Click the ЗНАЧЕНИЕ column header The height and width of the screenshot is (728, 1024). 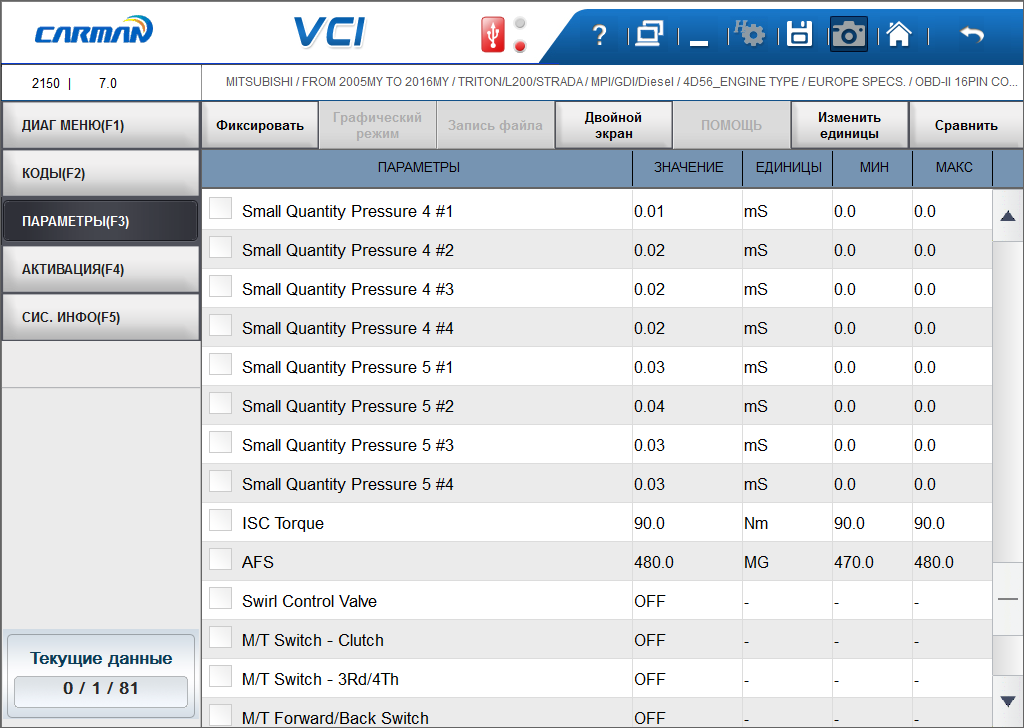click(688, 168)
